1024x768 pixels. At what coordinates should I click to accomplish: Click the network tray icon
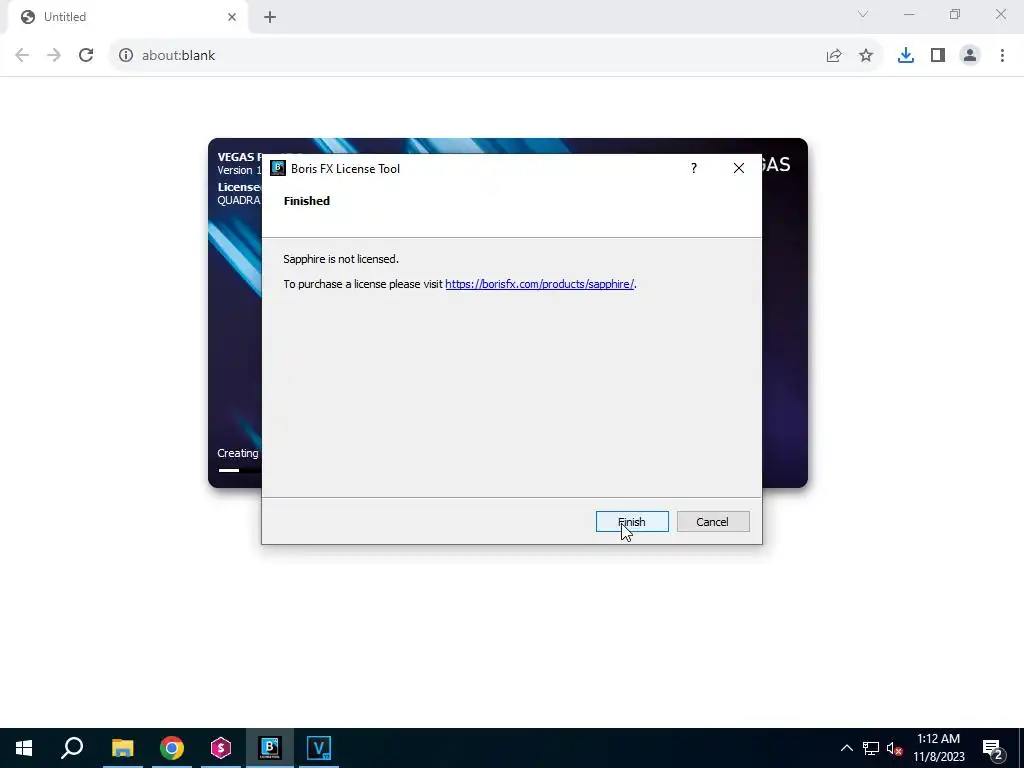coord(871,748)
